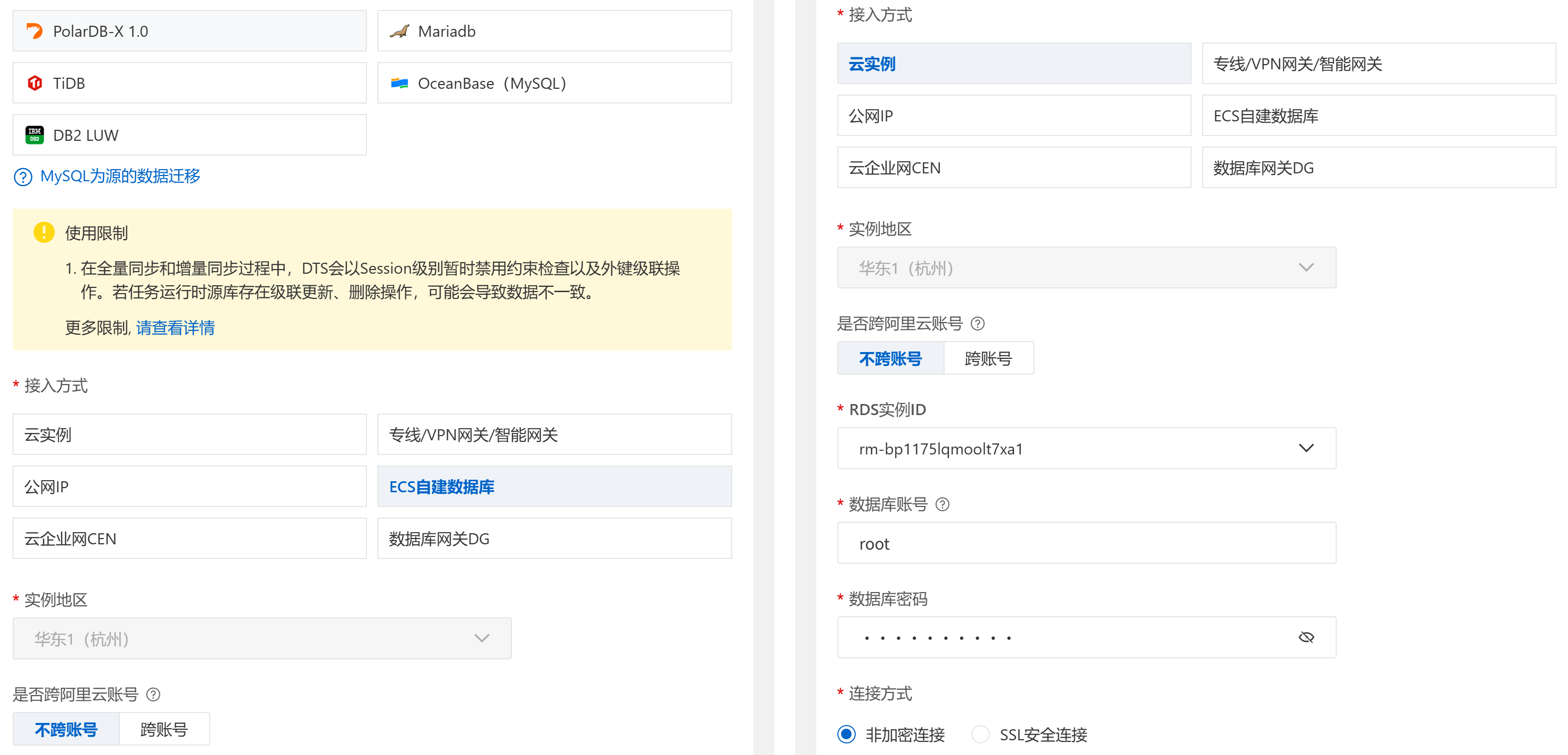
Task: Click the OceanBase logo icon
Action: [x=399, y=82]
